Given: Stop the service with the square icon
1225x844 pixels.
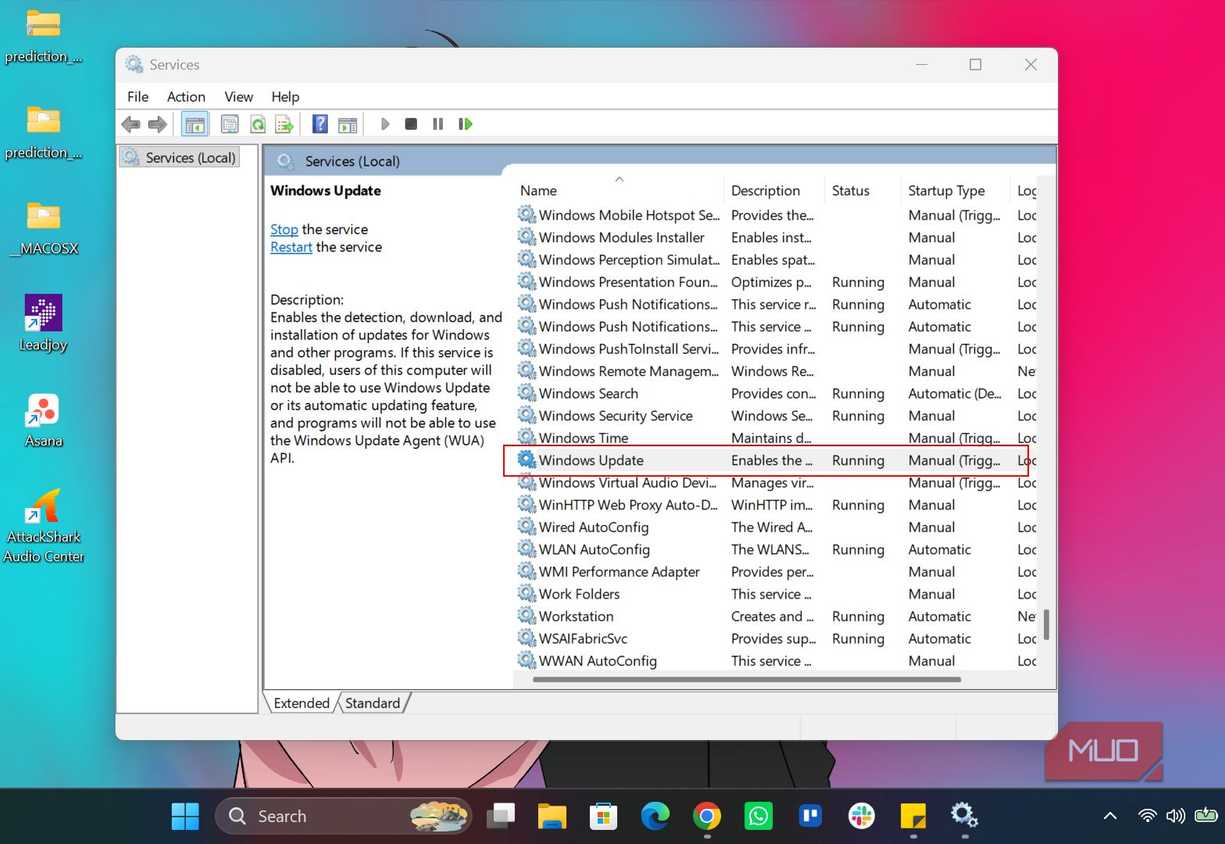Looking at the screenshot, I should coord(411,124).
